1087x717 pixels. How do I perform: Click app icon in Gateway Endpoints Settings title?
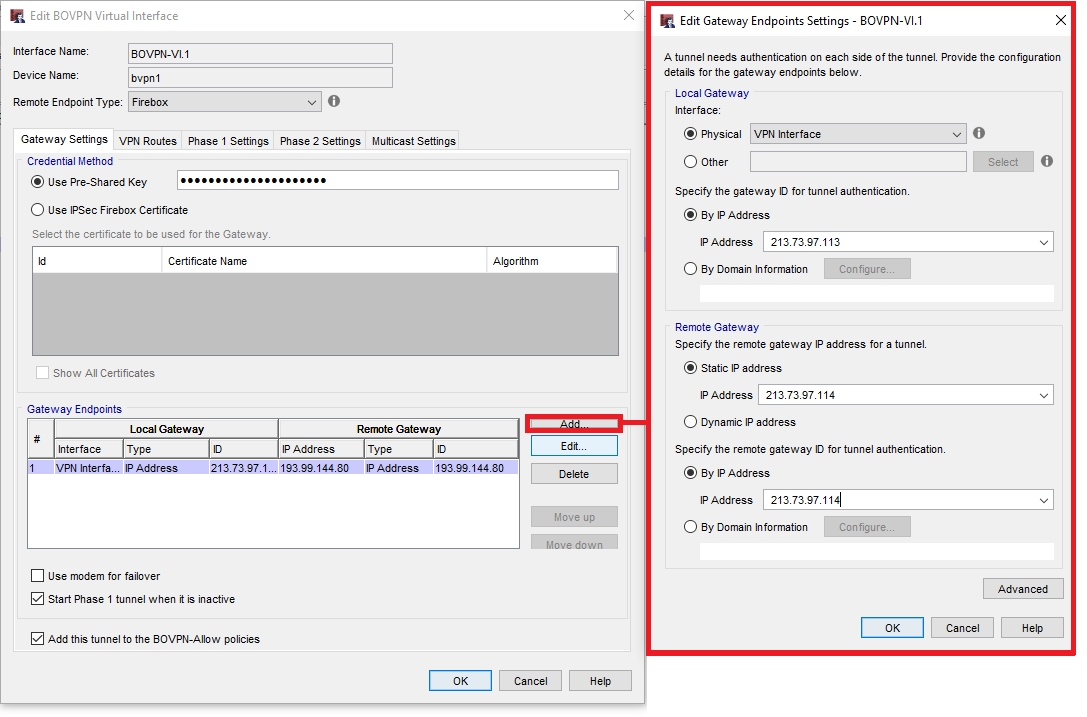(667, 20)
